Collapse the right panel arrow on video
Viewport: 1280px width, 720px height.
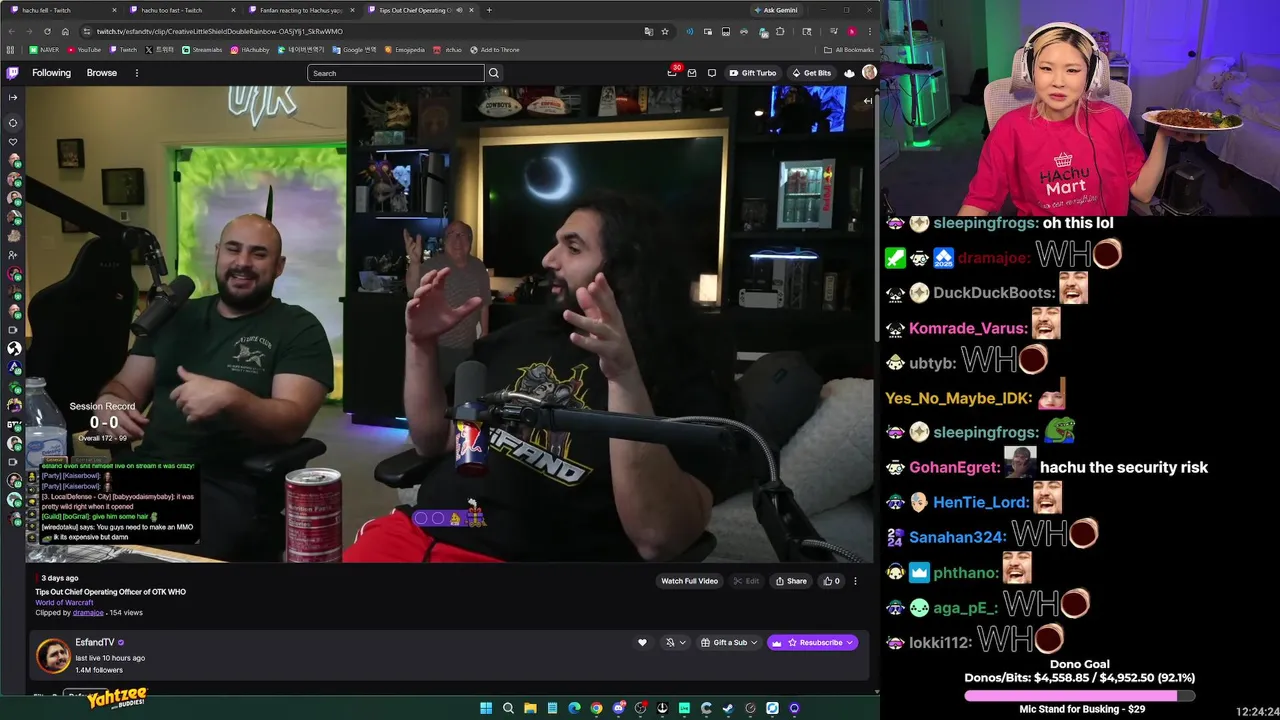[867, 100]
